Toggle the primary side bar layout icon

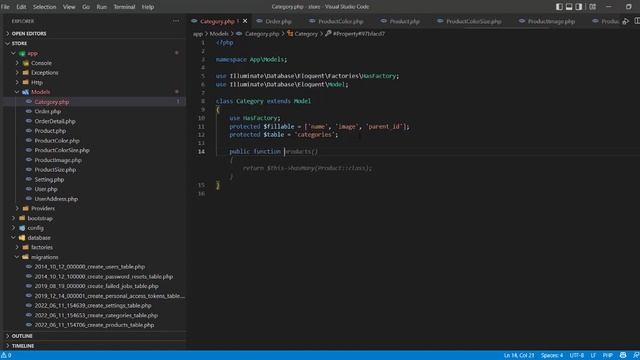(x=559, y=7)
